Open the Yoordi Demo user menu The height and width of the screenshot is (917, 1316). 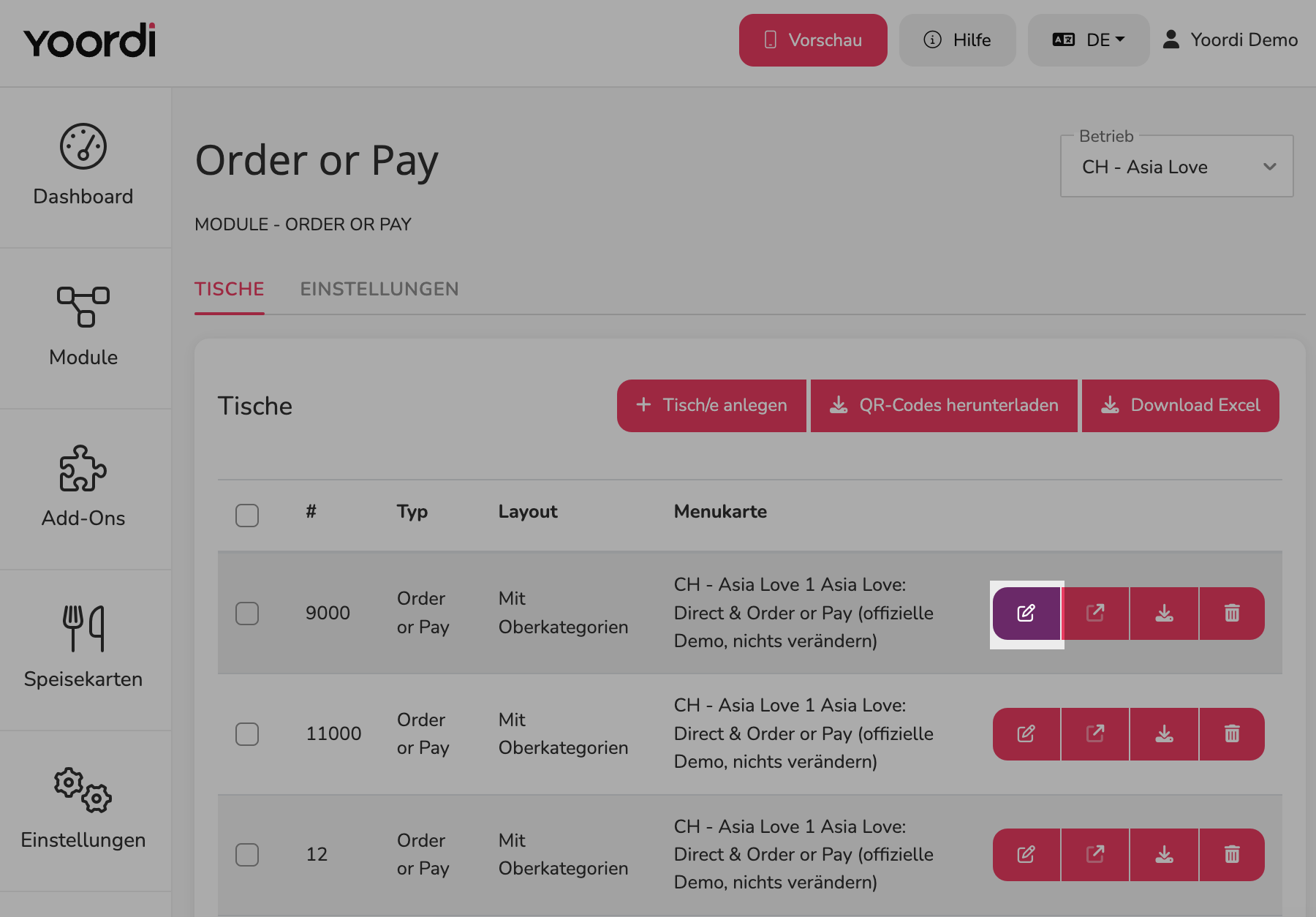click(x=1231, y=40)
